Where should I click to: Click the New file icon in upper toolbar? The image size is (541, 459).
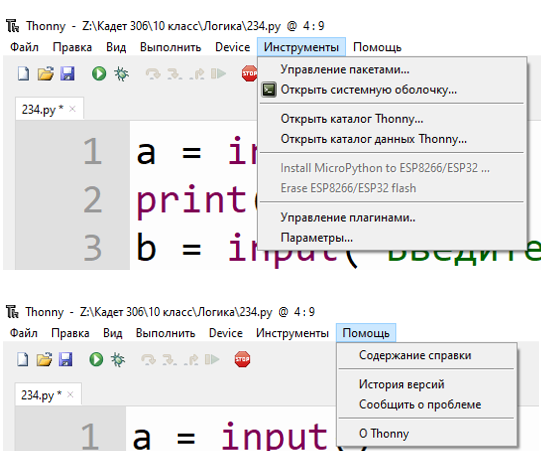point(23,74)
